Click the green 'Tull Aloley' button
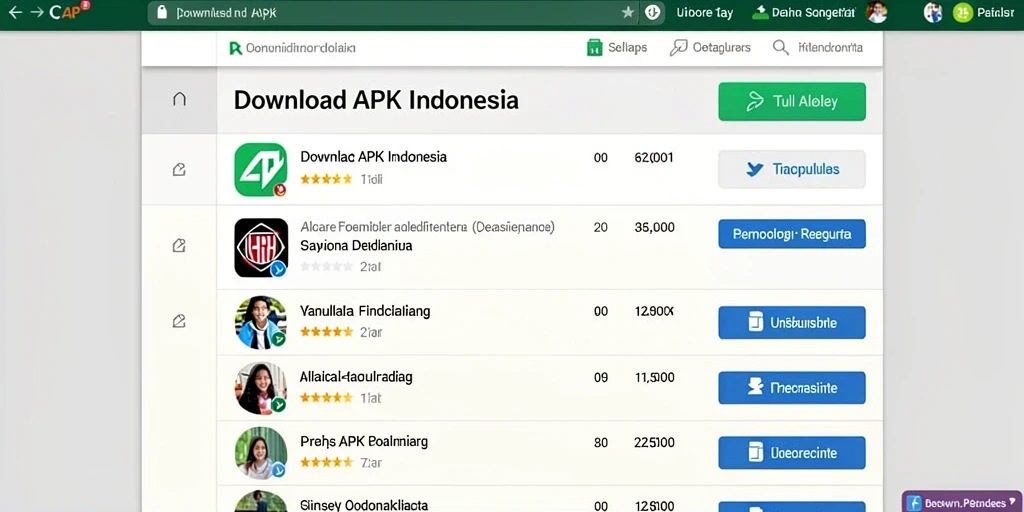The image size is (1024, 512). point(792,101)
